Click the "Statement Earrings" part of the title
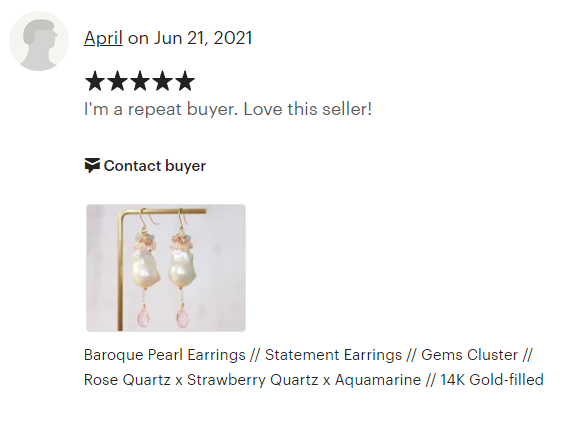 [333, 355]
